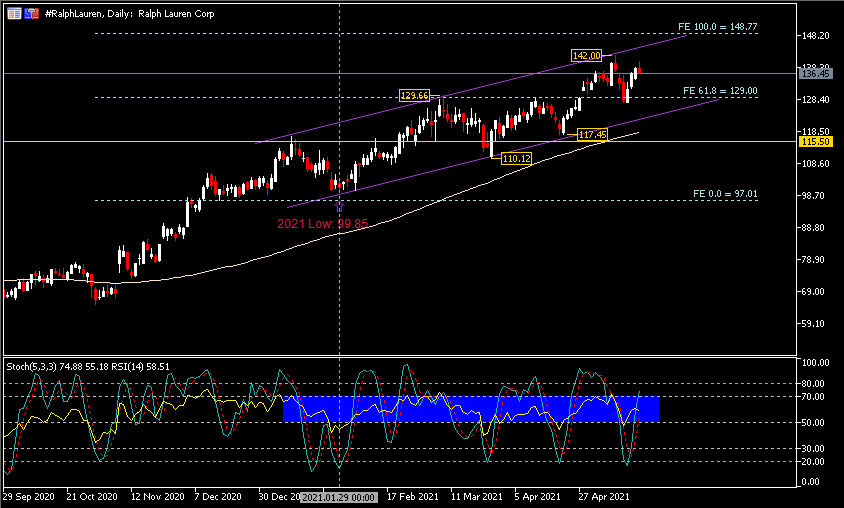This screenshot has height=508, width=844.
Task: Click the 59.10 value on price scale
Action: 813,323
